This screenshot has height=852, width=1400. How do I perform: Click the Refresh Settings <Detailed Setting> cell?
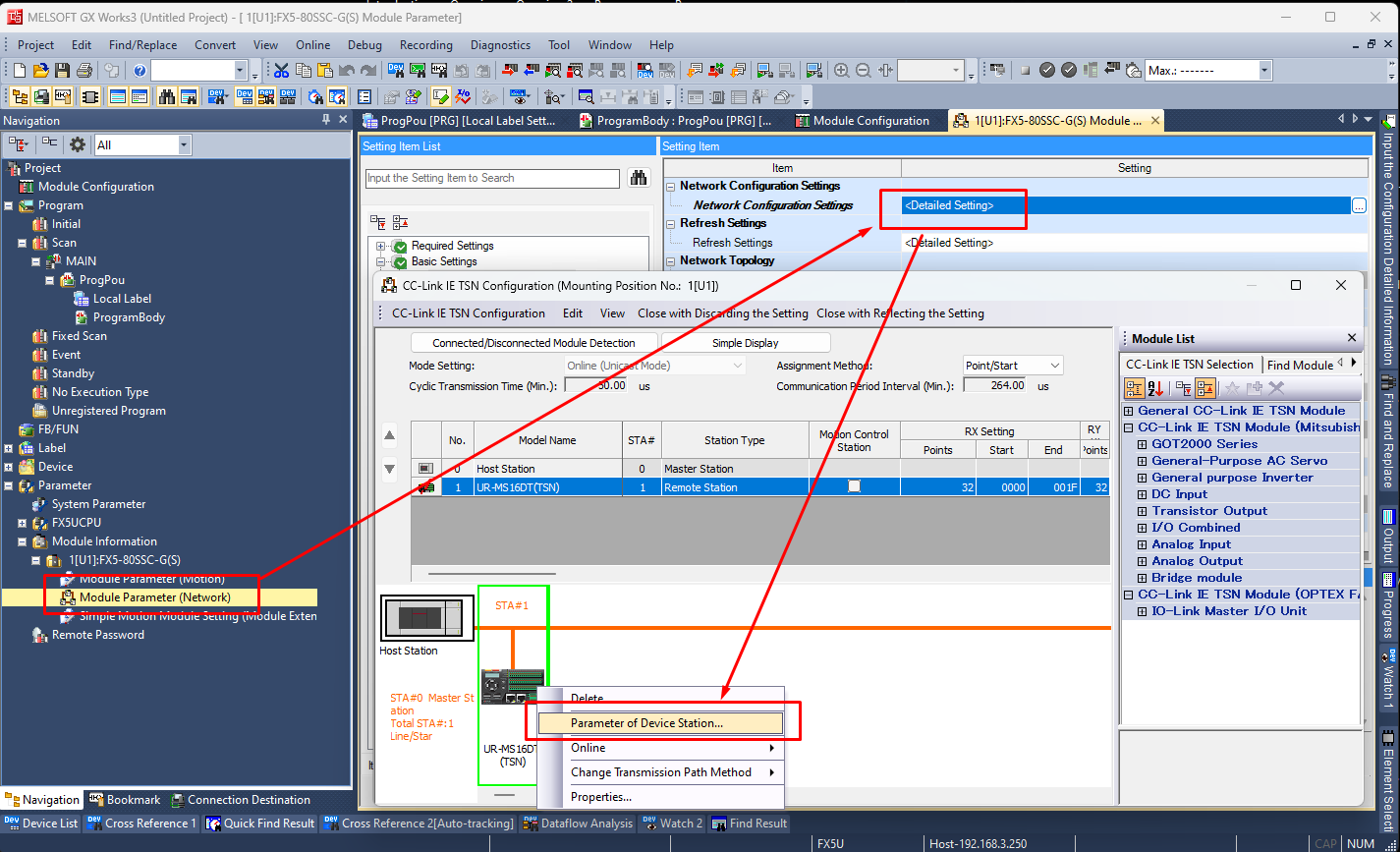(1134, 243)
